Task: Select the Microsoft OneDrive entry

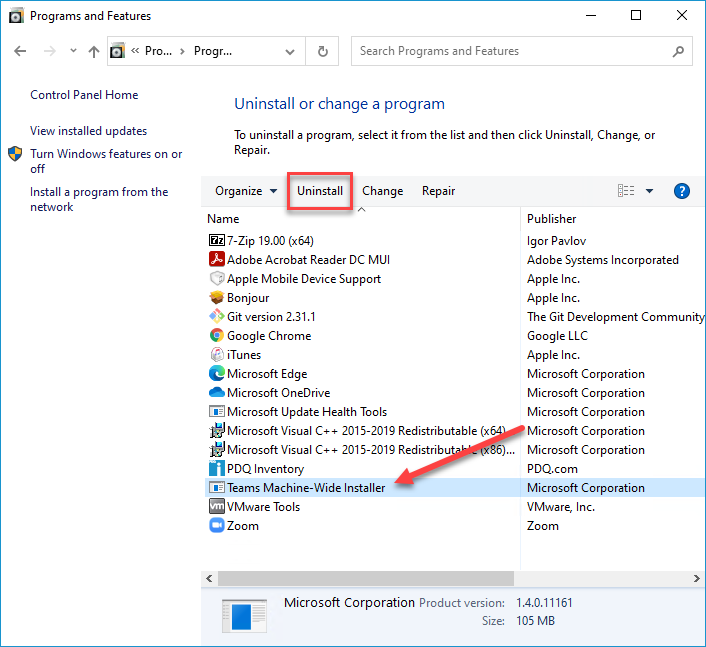Action: coord(278,393)
